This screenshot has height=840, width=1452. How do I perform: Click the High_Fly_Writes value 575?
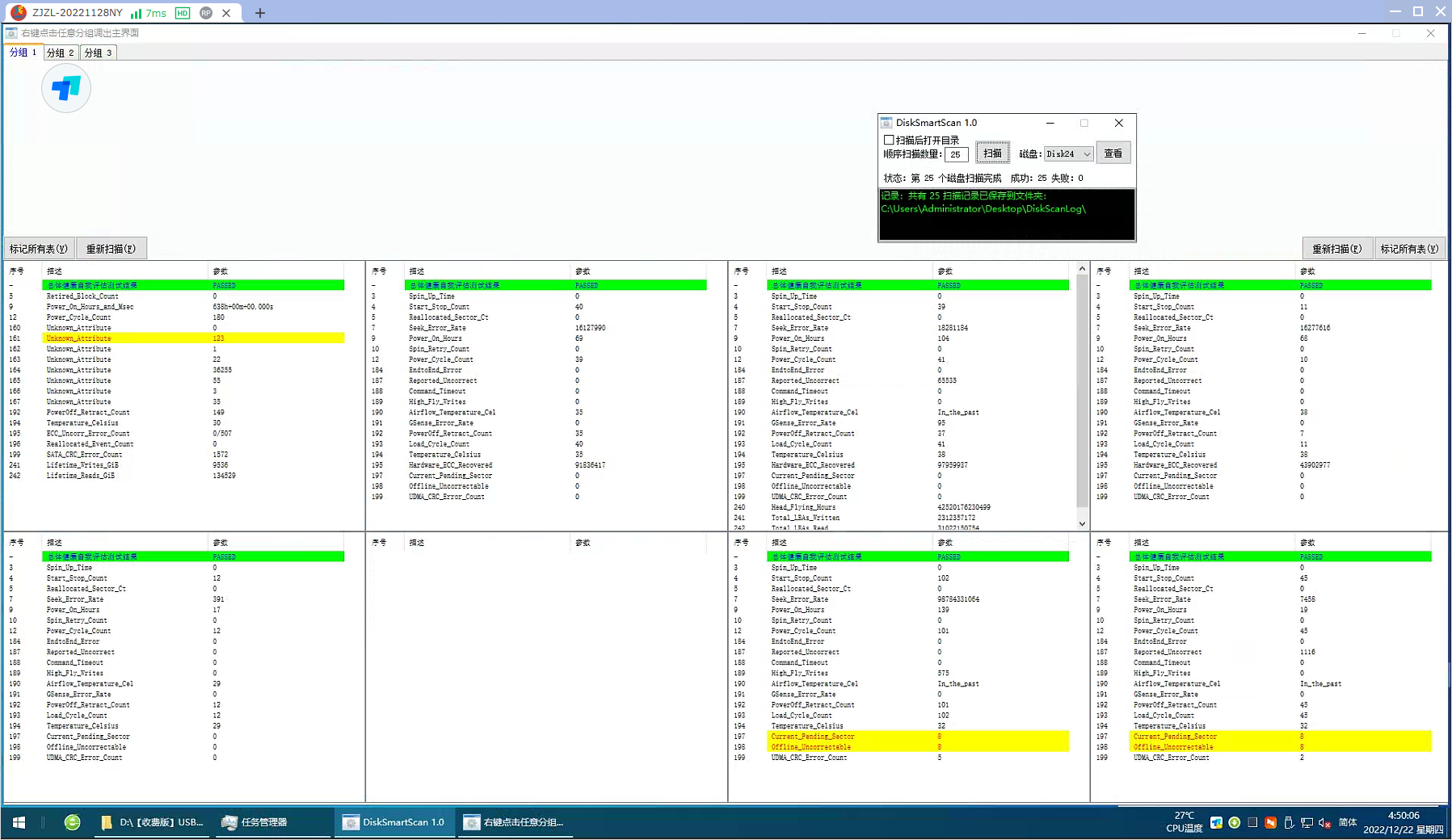(x=943, y=673)
